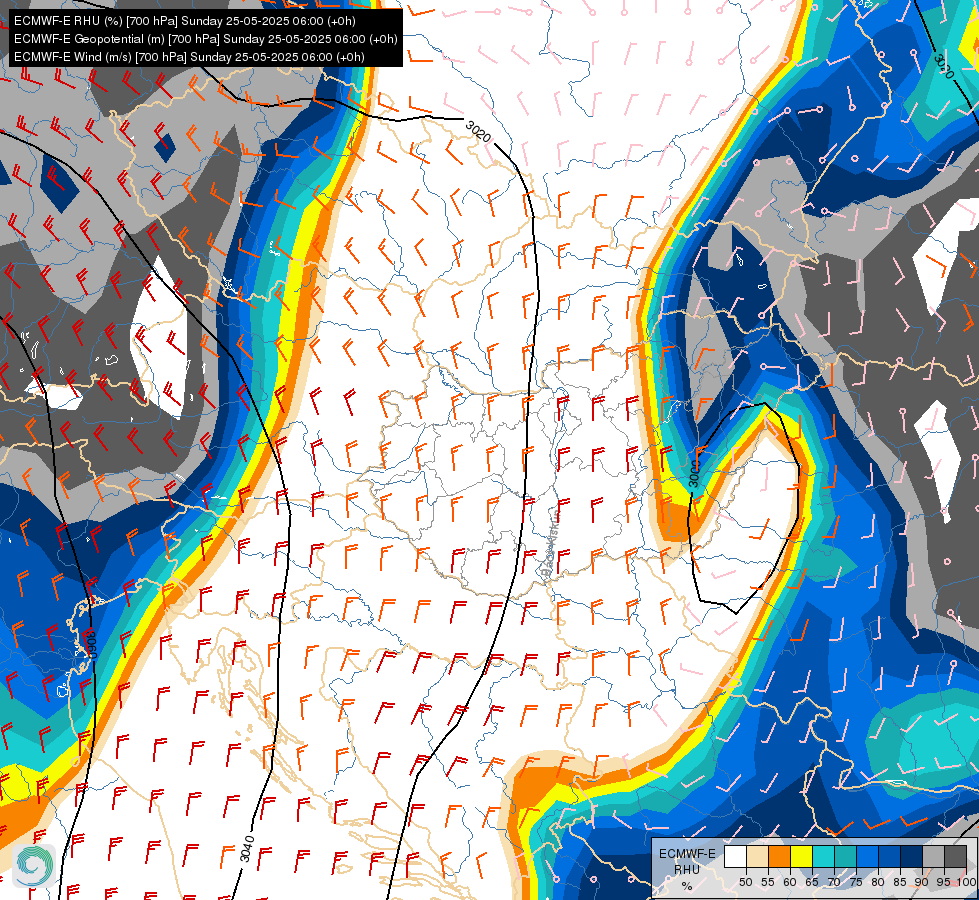Pick the teal 70–75% legend swatch
The image size is (979, 900).
point(845,857)
